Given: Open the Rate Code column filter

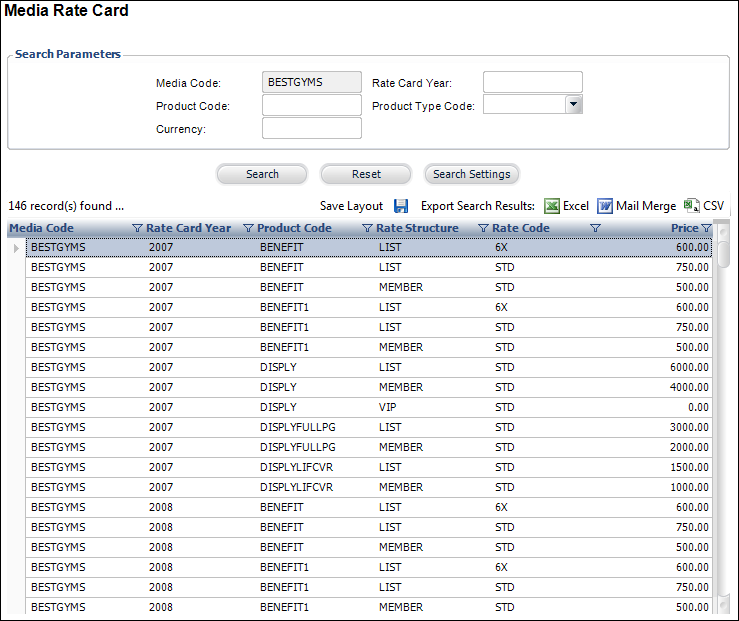Looking at the screenshot, I should click(595, 229).
